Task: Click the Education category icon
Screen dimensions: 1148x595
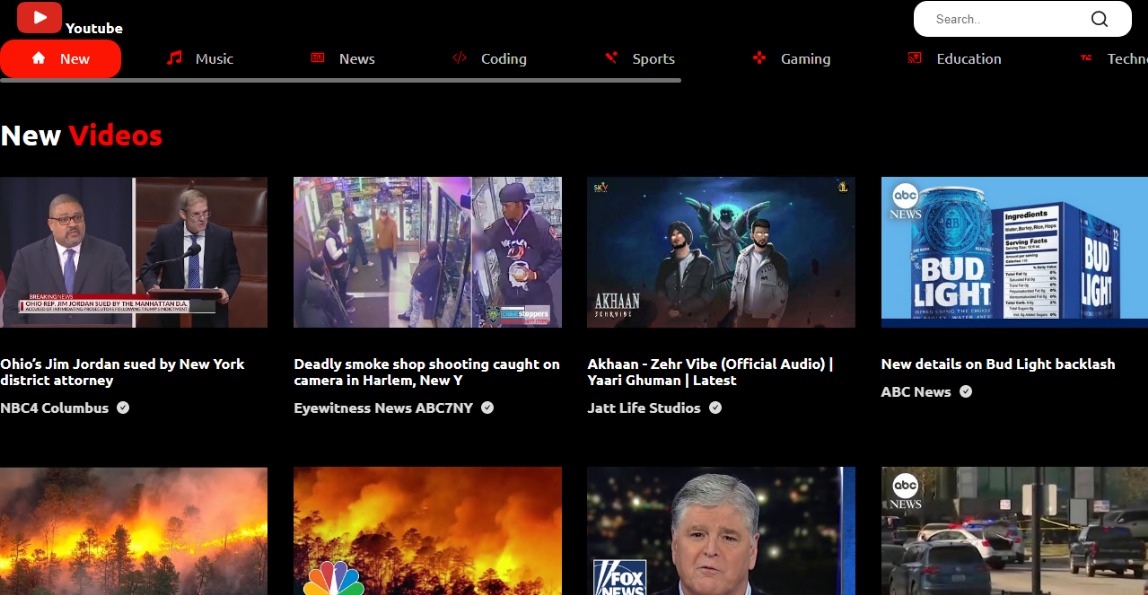Action: (x=914, y=58)
